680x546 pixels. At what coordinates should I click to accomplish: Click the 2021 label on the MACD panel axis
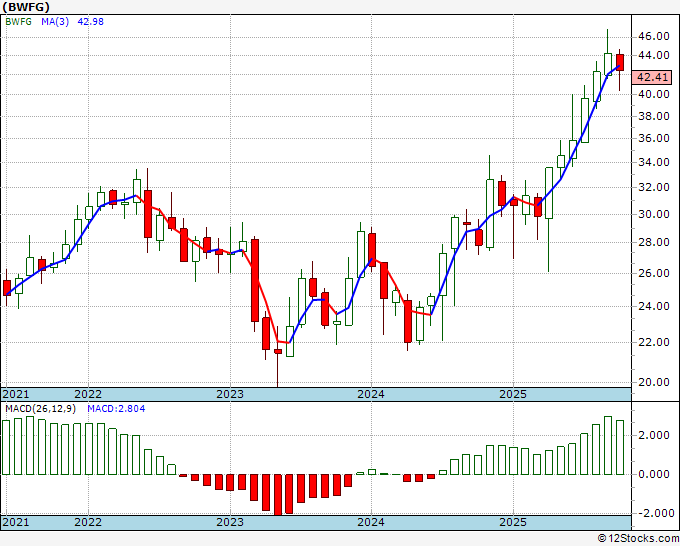point(16,522)
